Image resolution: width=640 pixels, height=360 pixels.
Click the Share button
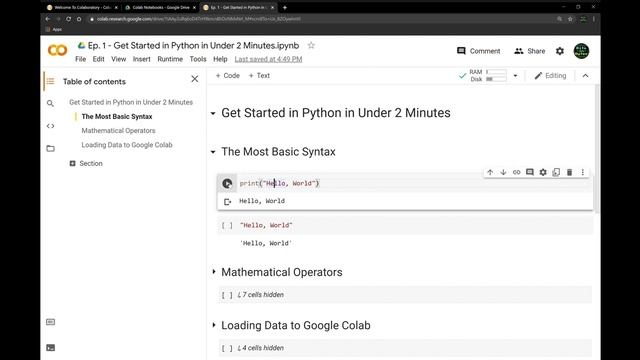coord(529,51)
